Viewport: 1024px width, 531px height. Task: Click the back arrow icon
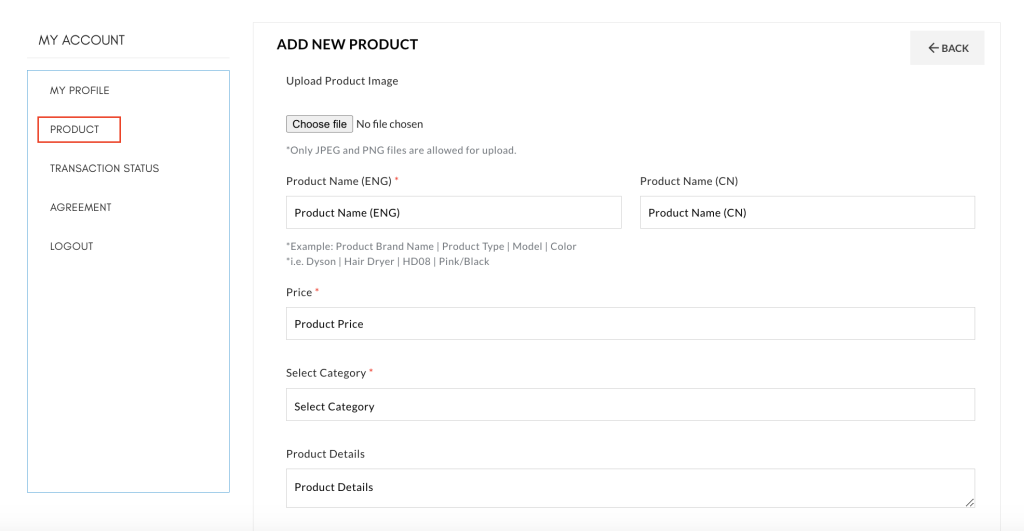point(933,48)
